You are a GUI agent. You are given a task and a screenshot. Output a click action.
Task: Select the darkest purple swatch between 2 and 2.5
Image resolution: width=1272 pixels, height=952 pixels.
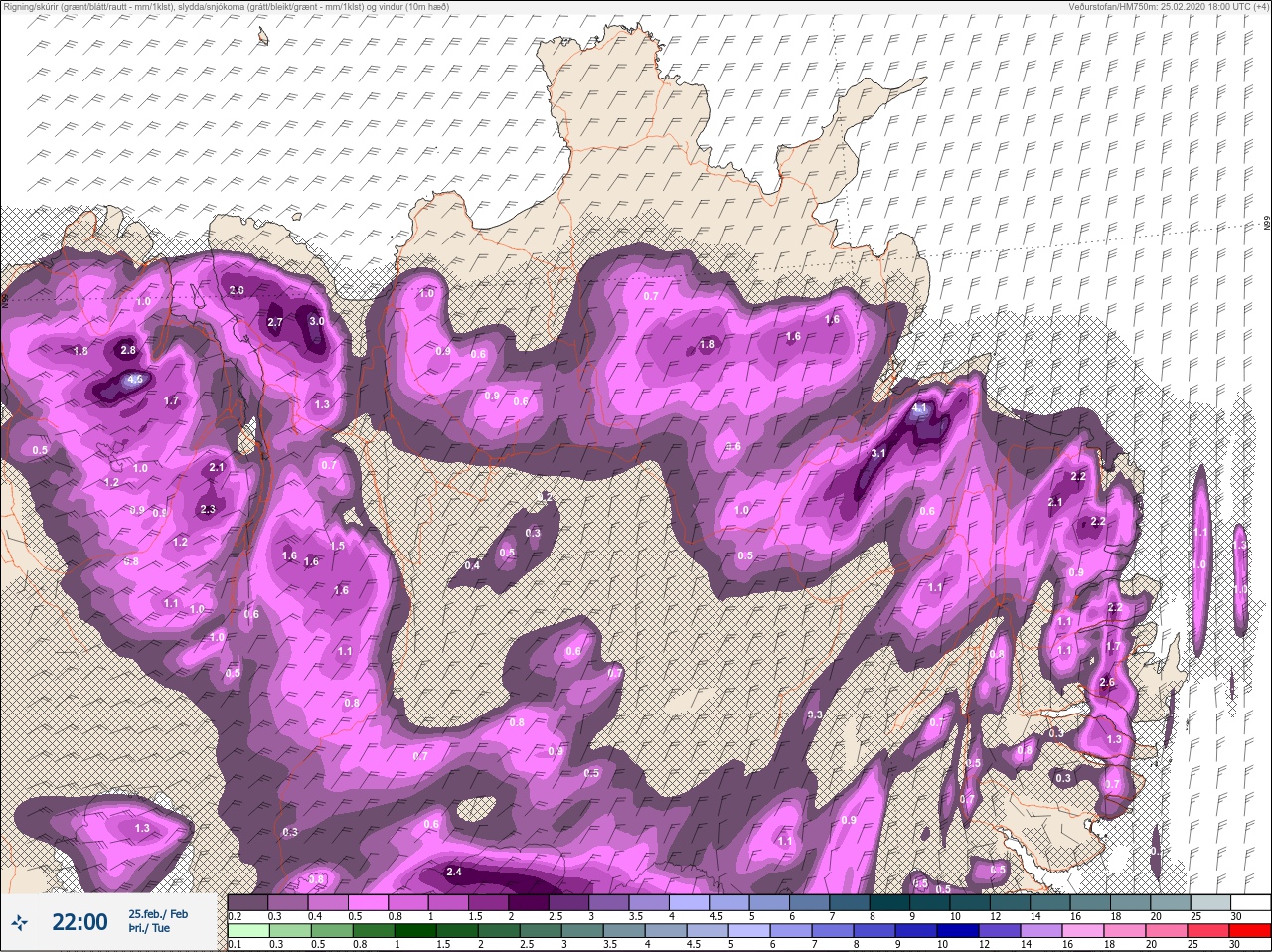point(531,902)
